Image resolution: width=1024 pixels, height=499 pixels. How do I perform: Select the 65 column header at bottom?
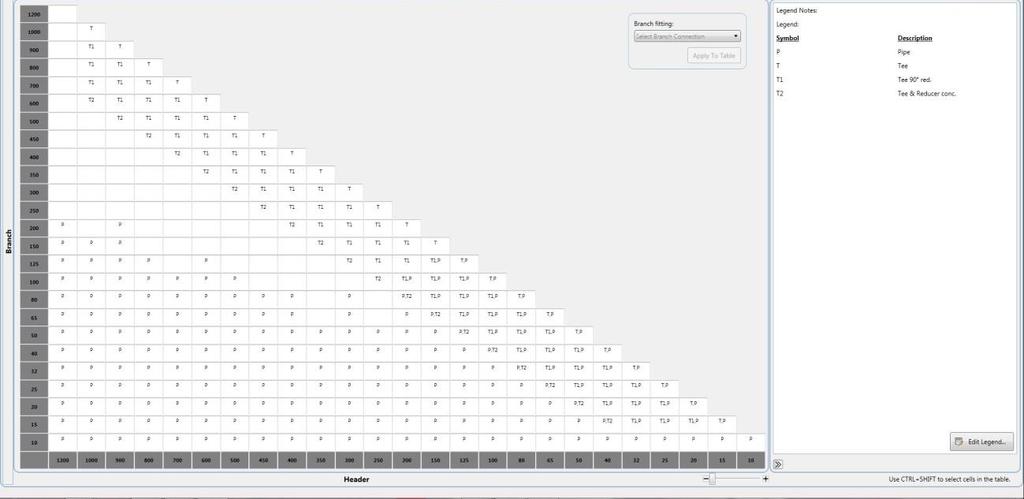click(550, 460)
